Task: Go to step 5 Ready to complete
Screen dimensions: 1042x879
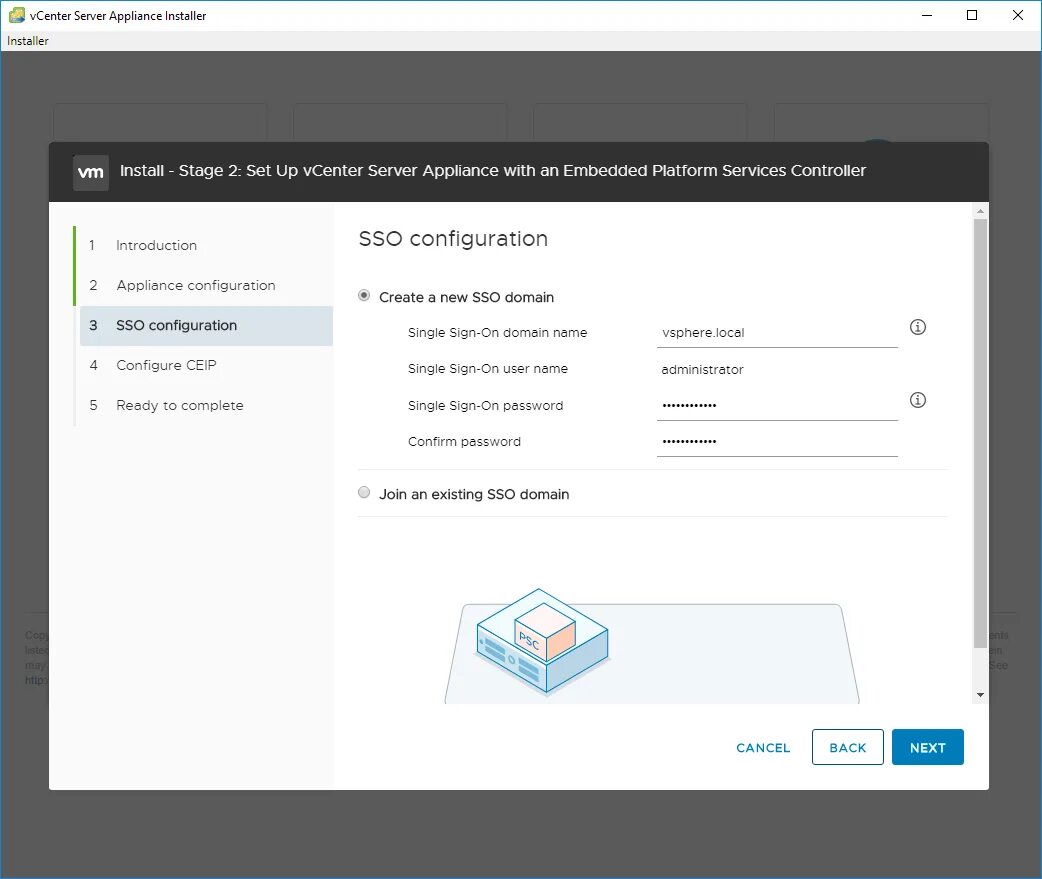Action: 179,405
